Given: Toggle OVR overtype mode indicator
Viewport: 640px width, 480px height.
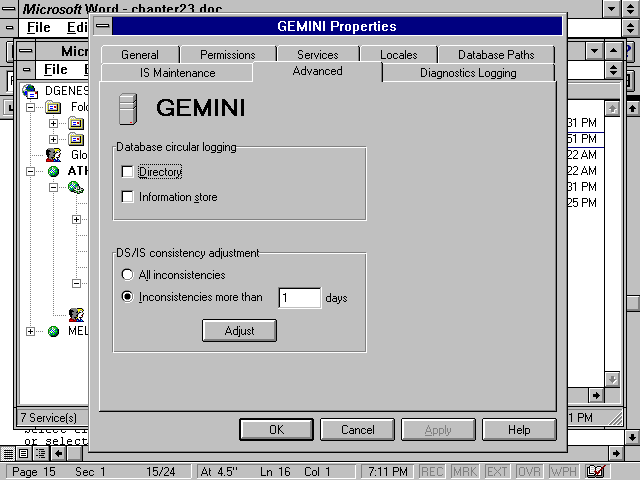Looking at the screenshot, I should pos(529,472).
